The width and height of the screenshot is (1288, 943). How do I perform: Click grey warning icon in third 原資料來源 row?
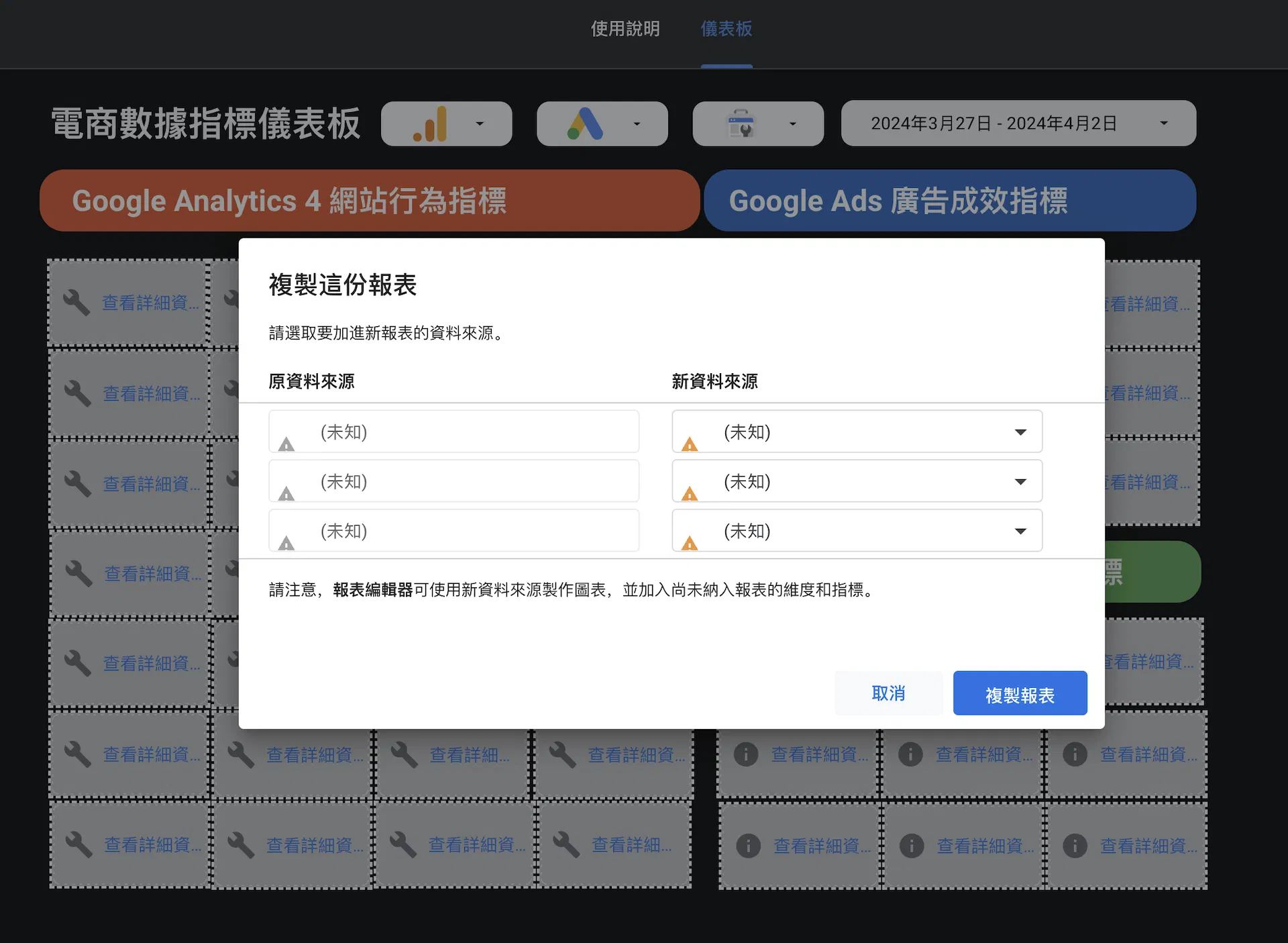point(286,544)
